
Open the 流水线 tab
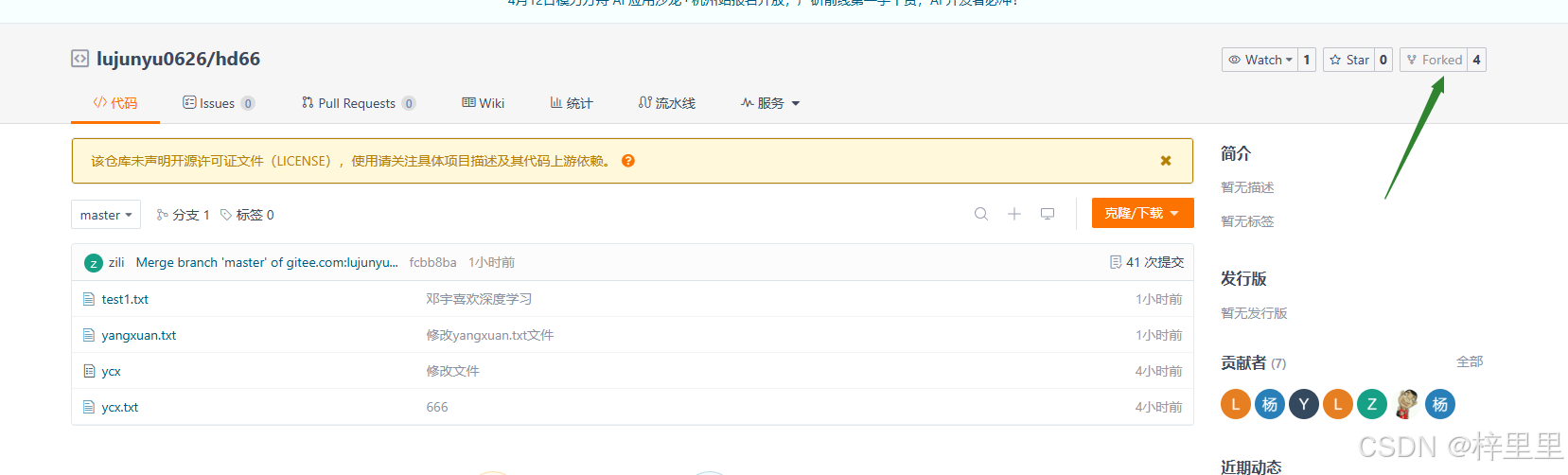(x=667, y=103)
